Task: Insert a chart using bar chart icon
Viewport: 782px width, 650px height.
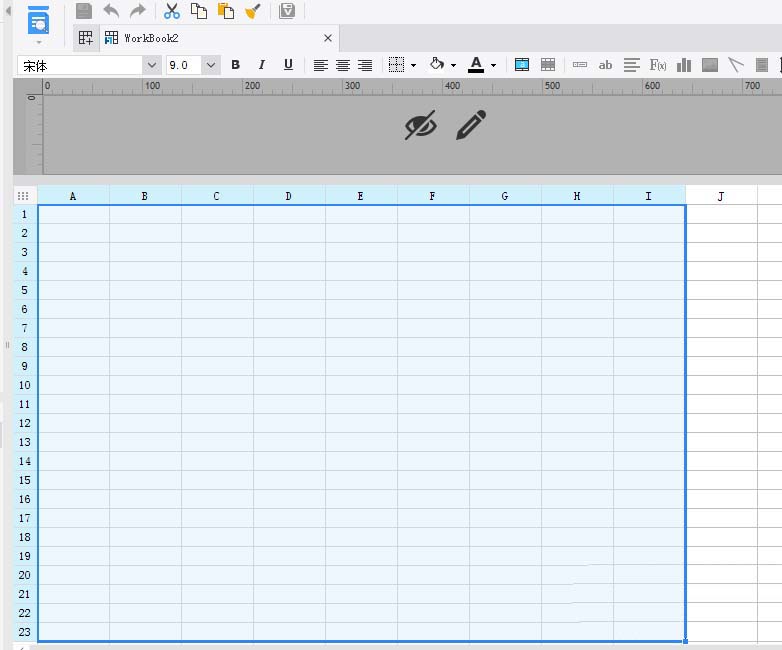Action: point(684,65)
